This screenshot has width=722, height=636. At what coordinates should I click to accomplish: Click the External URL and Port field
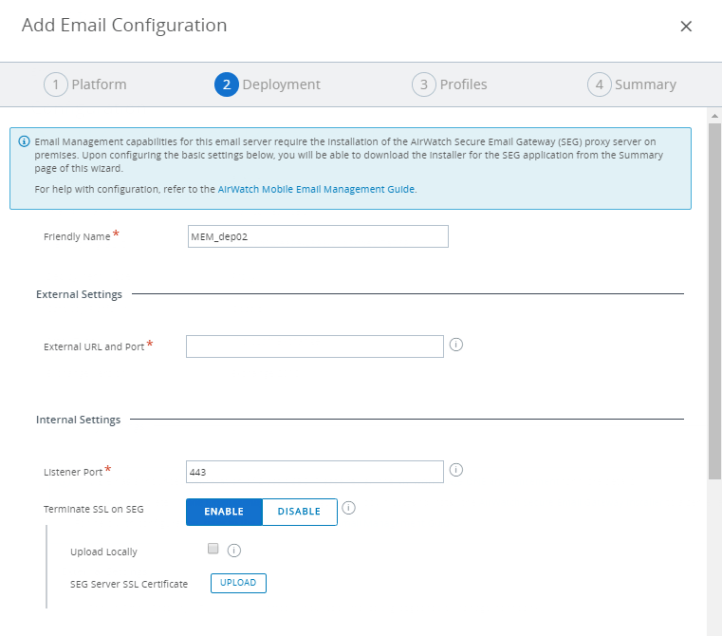[314, 346]
